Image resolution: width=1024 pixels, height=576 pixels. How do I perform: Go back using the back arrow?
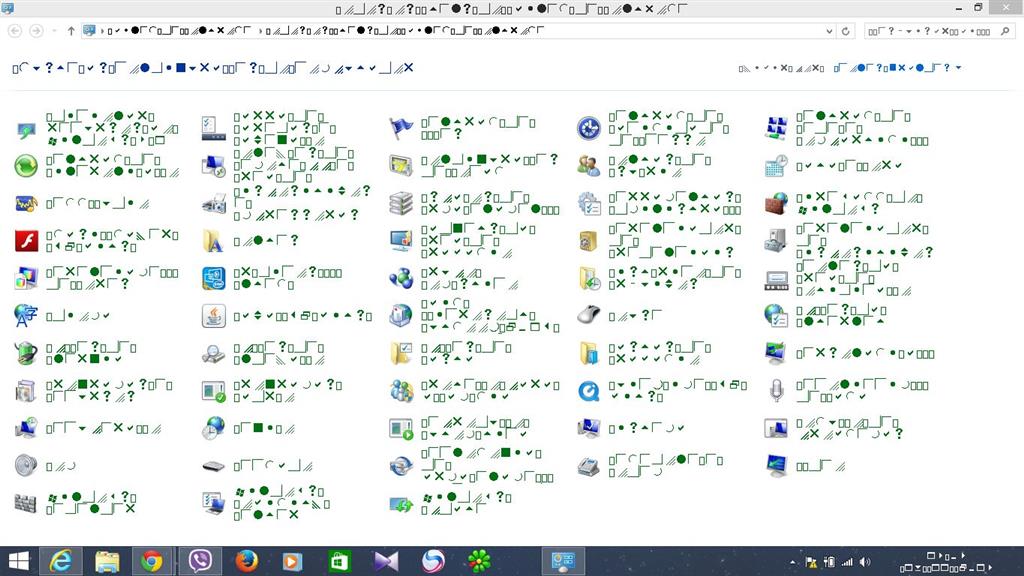[15, 31]
